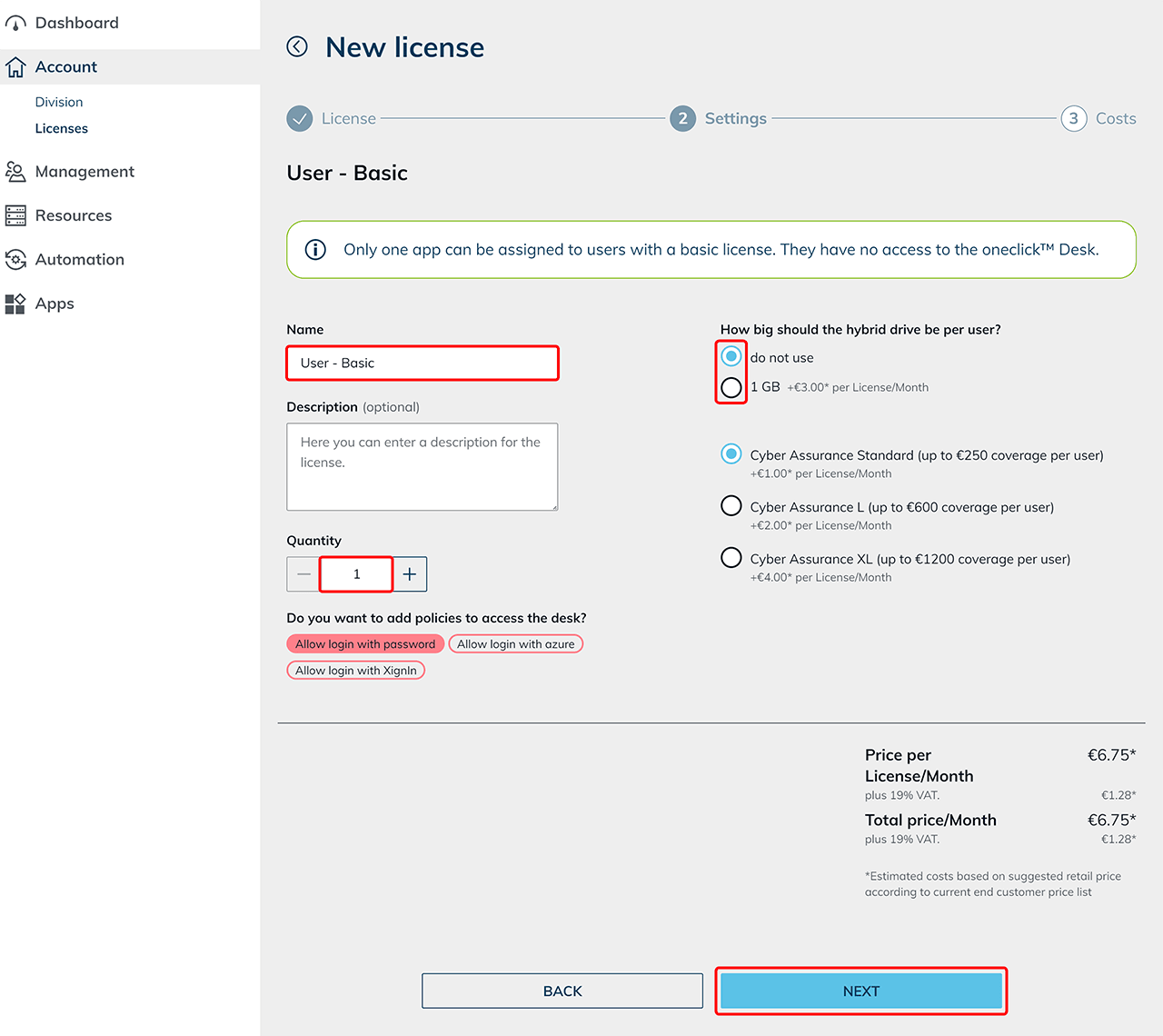Click the Resources server icon
1163x1036 pixels.
click(15, 215)
